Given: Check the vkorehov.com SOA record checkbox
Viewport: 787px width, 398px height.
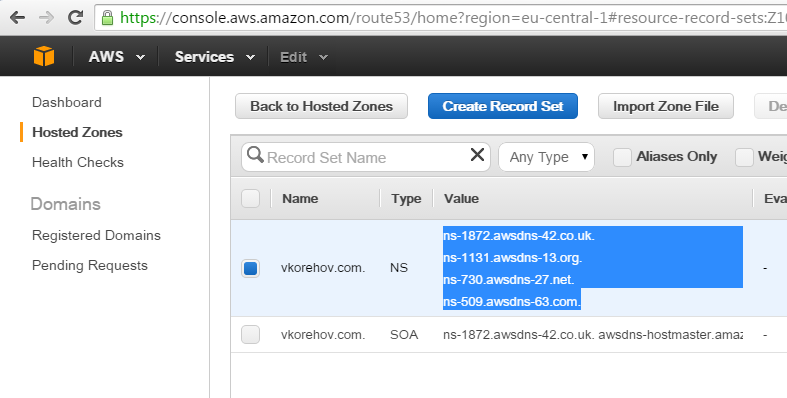Looking at the screenshot, I should 250,335.
